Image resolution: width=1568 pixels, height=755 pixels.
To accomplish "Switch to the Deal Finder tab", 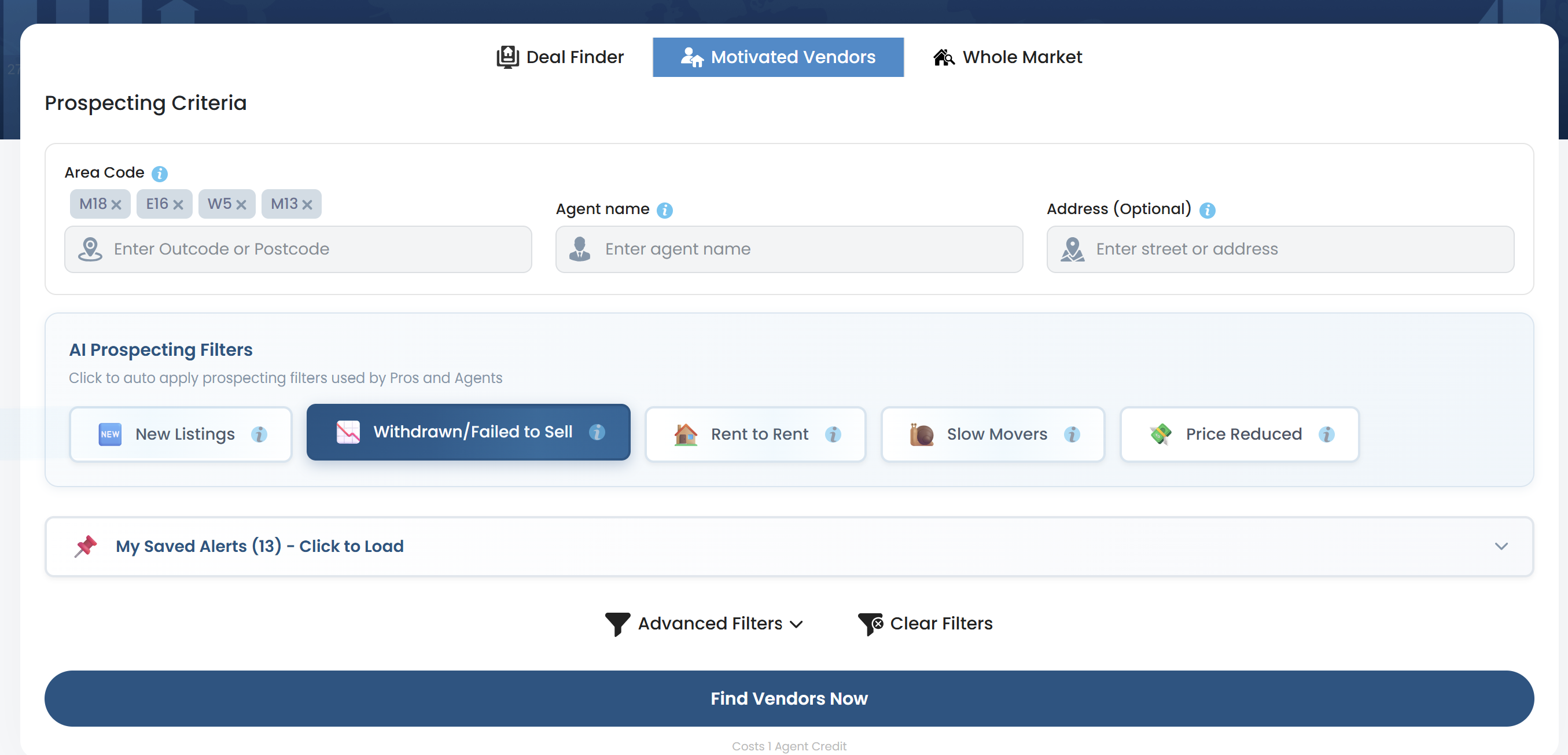I will (x=561, y=57).
